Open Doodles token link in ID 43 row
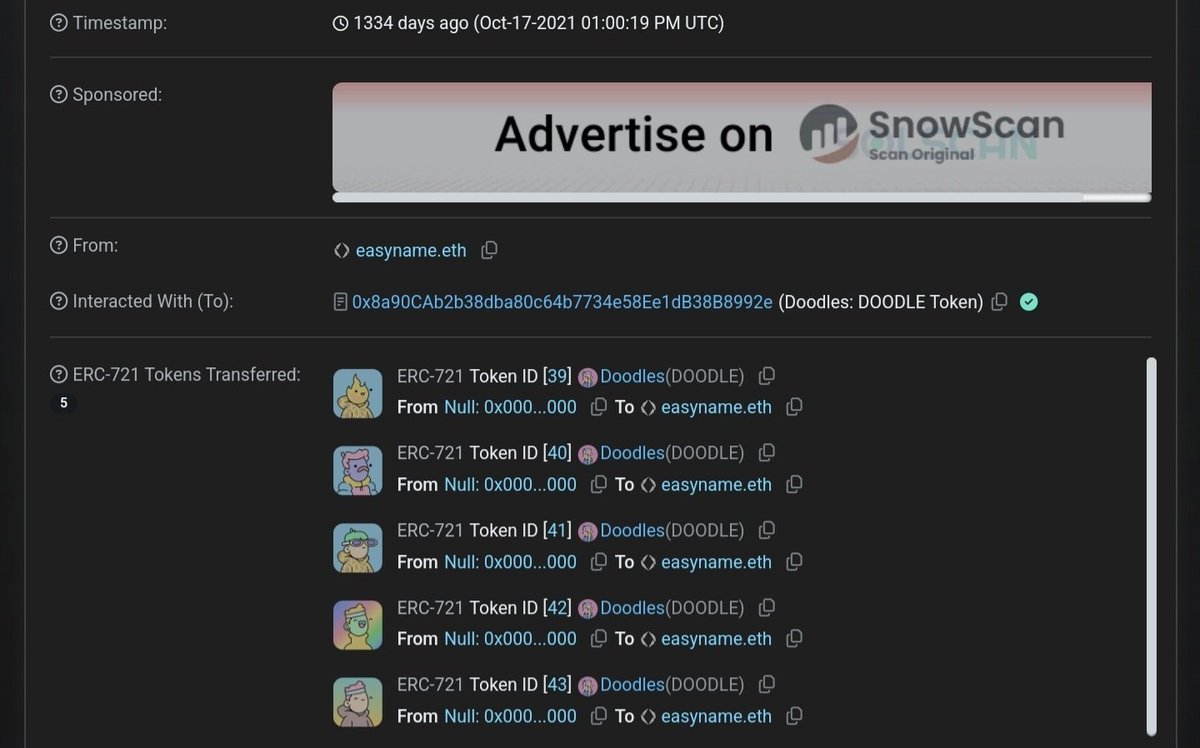Image resolution: width=1200 pixels, height=748 pixels. click(632, 684)
